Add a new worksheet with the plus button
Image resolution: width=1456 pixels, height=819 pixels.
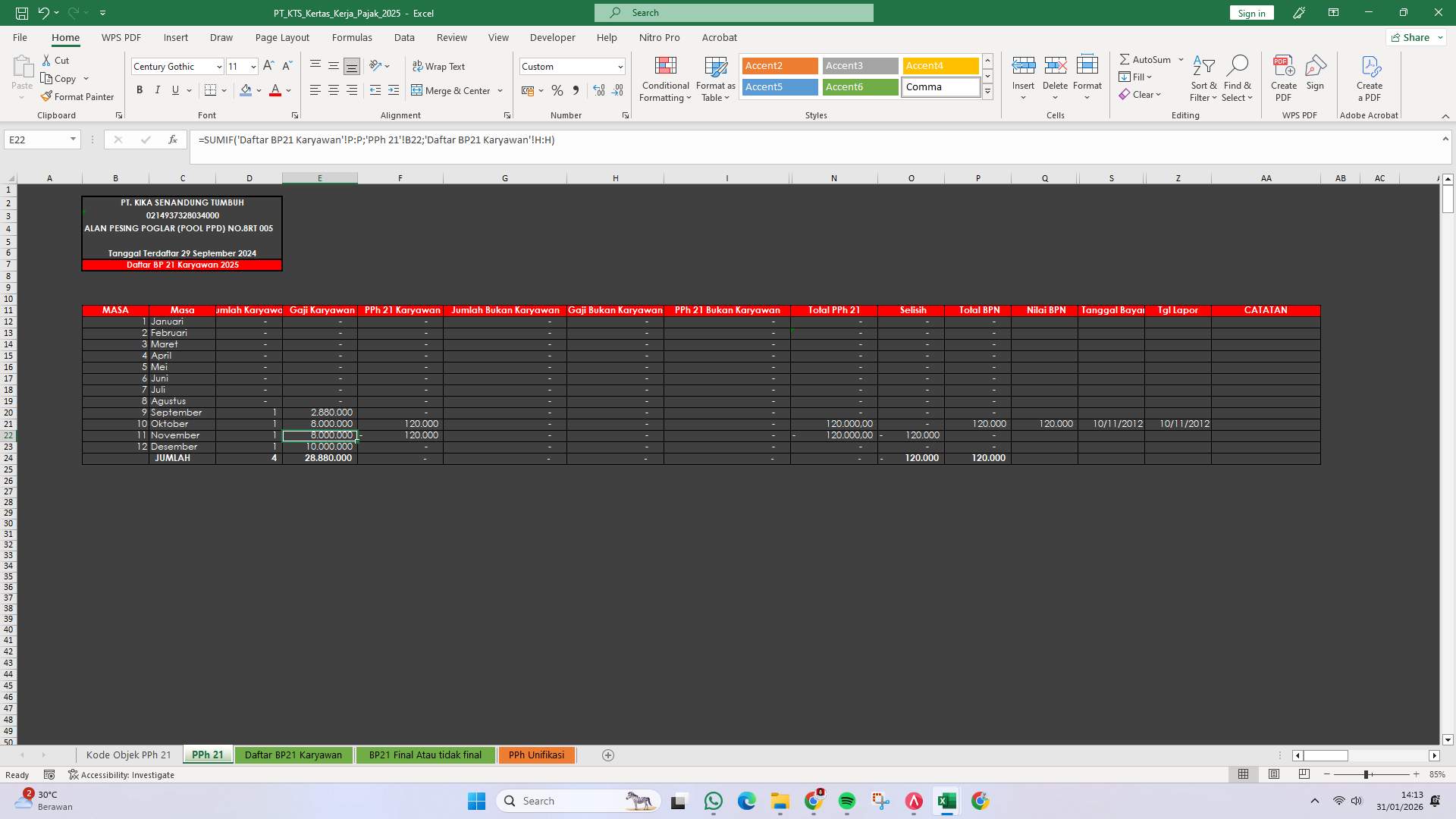607,755
